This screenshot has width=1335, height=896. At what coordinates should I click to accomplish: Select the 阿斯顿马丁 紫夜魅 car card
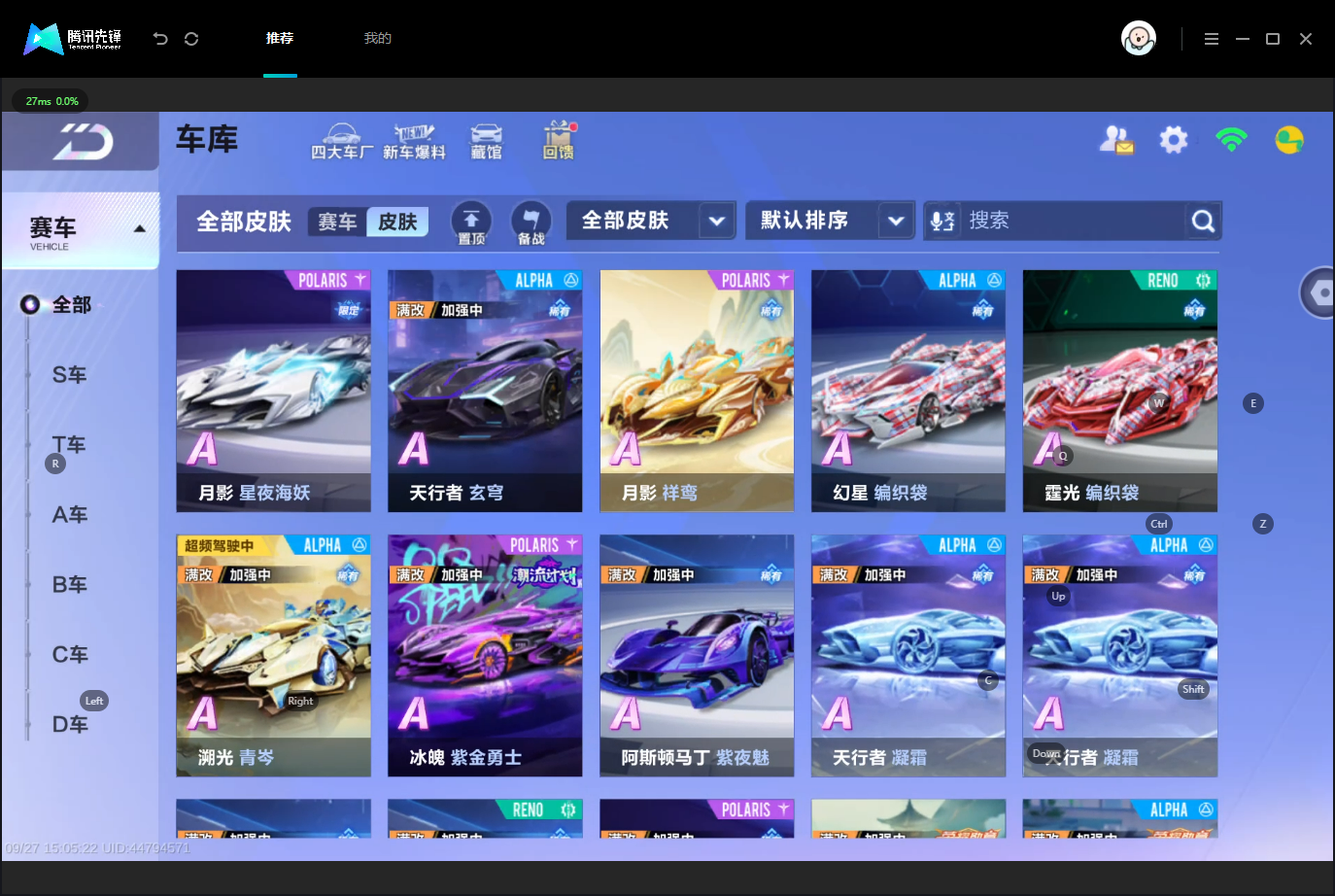point(697,656)
